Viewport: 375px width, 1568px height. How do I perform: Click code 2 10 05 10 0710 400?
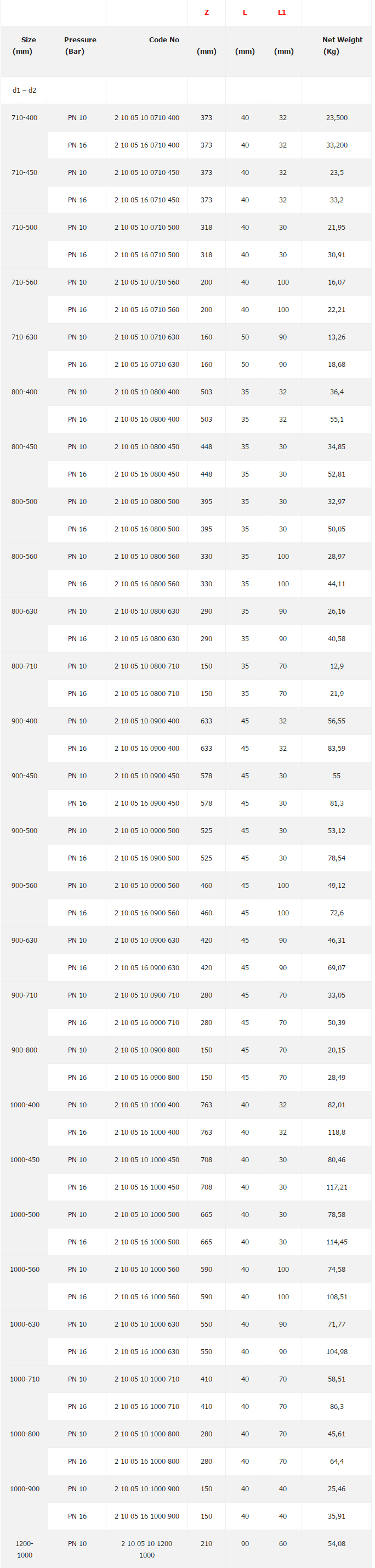click(x=147, y=117)
